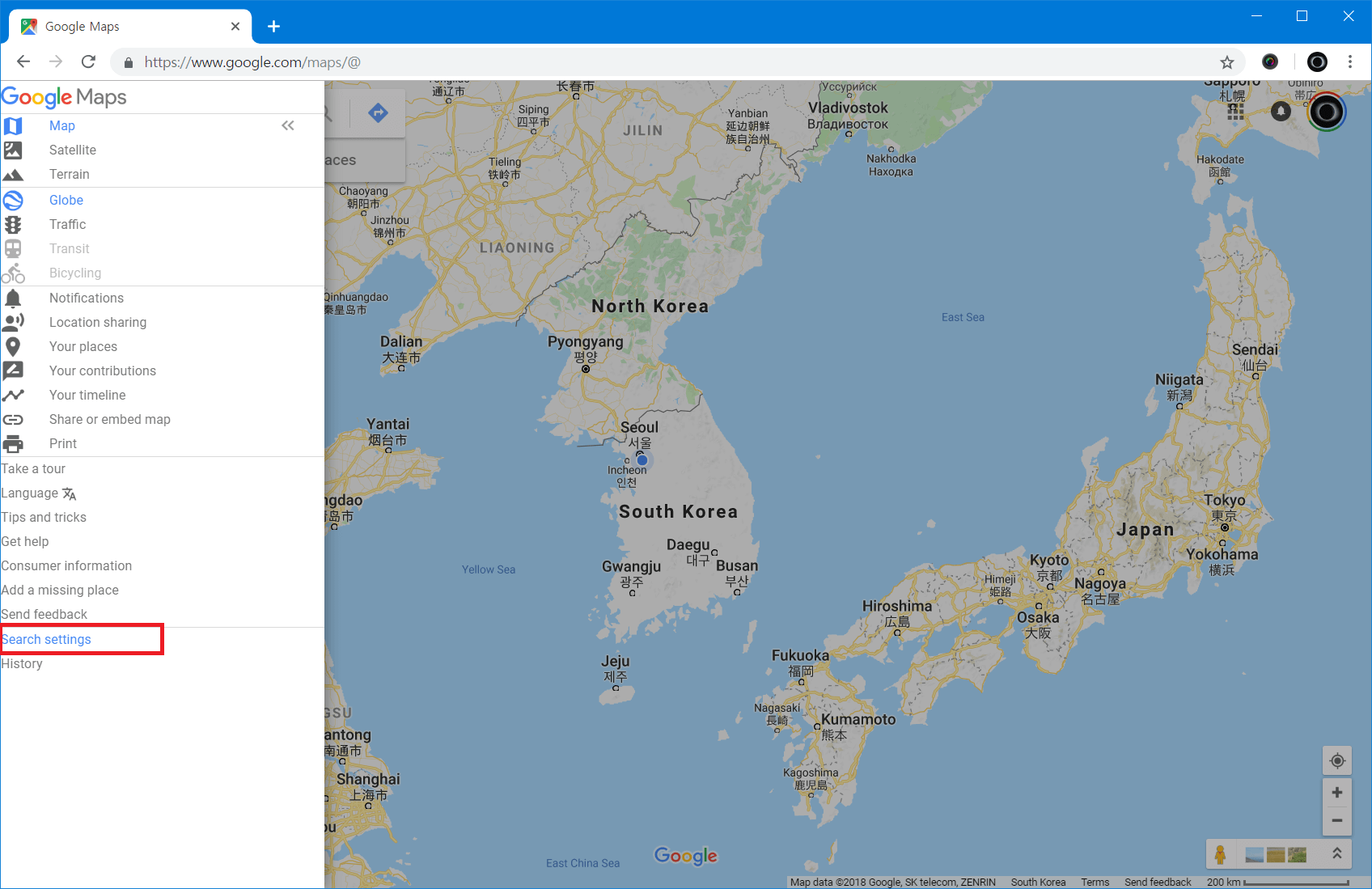Click the Share or embed map link icon

pyautogui.click(x=13, y=420)
